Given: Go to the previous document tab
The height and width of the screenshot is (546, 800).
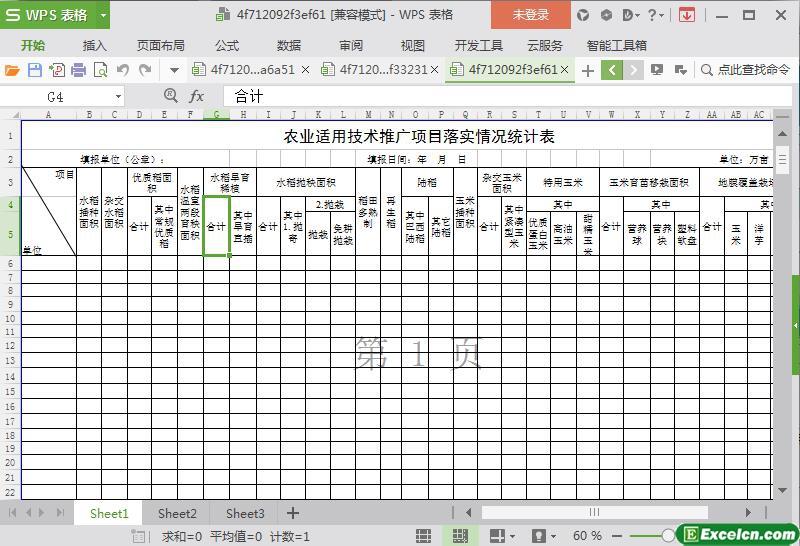Looking at the screenshot, I should pyautogui.click(x=612, y=70).
